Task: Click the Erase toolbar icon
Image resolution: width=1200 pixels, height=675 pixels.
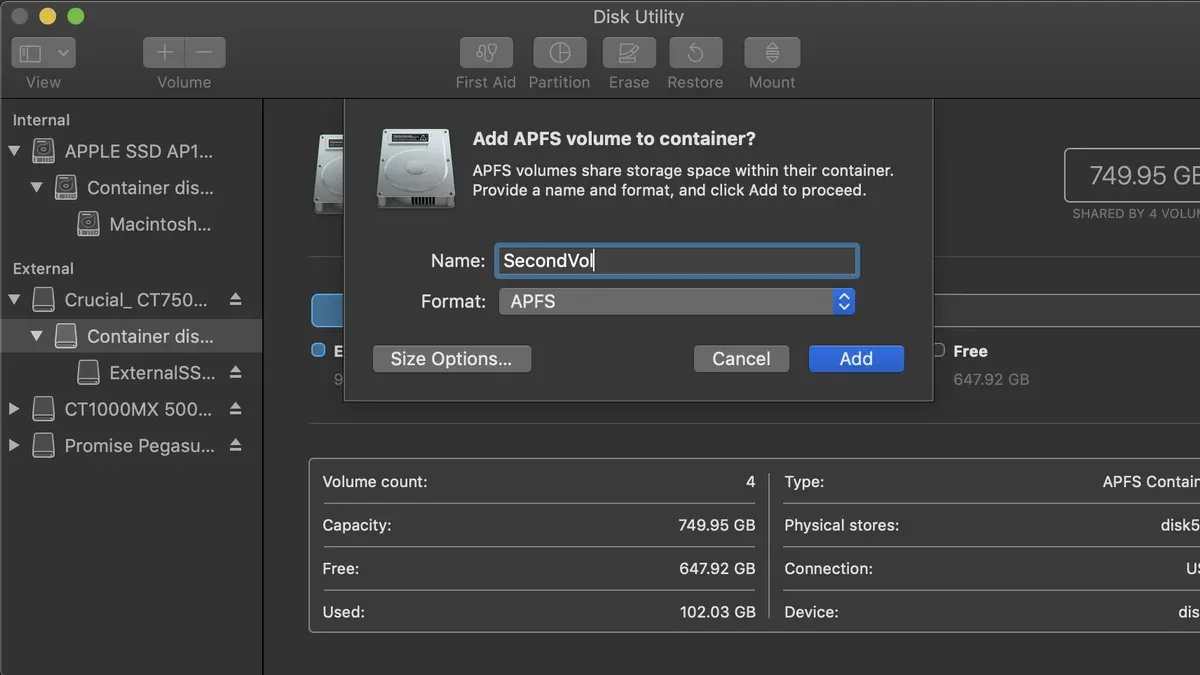Action: click(629, 53)
